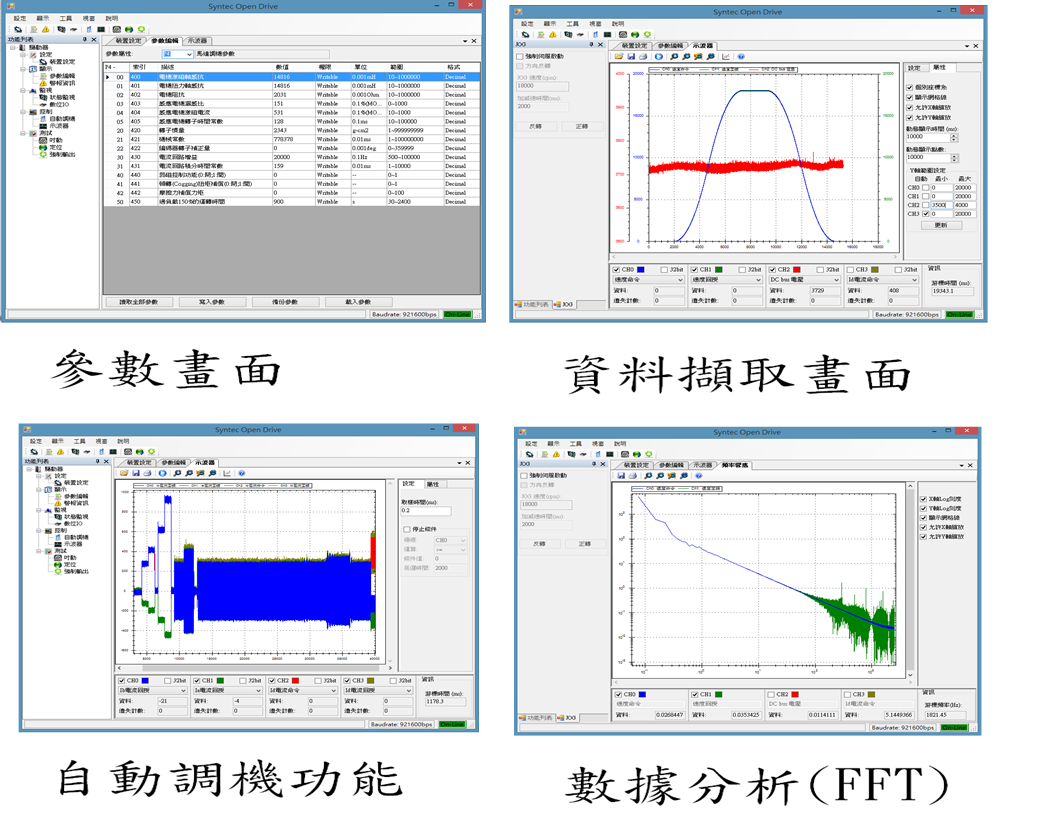Click the chart graph icon in top-right oscilloscope toolbar

click(726, 57)
